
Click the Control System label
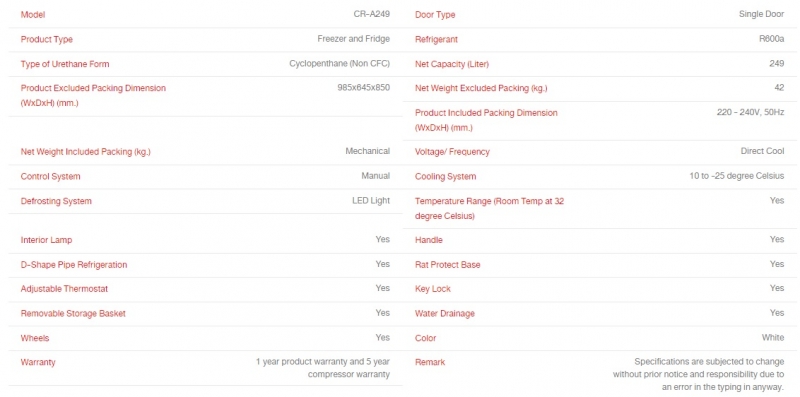[50, 177]
